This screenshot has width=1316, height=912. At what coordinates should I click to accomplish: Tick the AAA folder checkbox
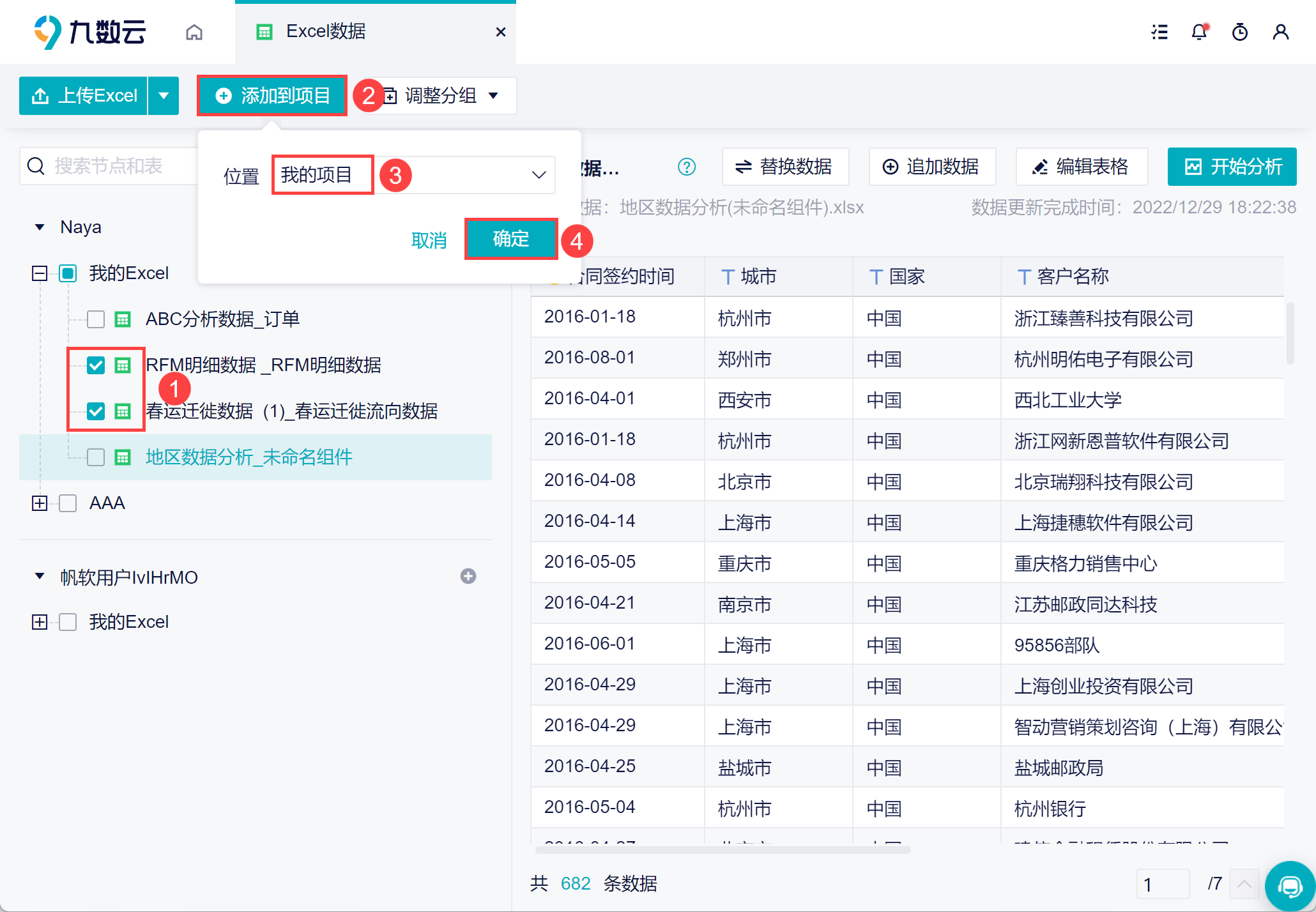tap(68, 503)
